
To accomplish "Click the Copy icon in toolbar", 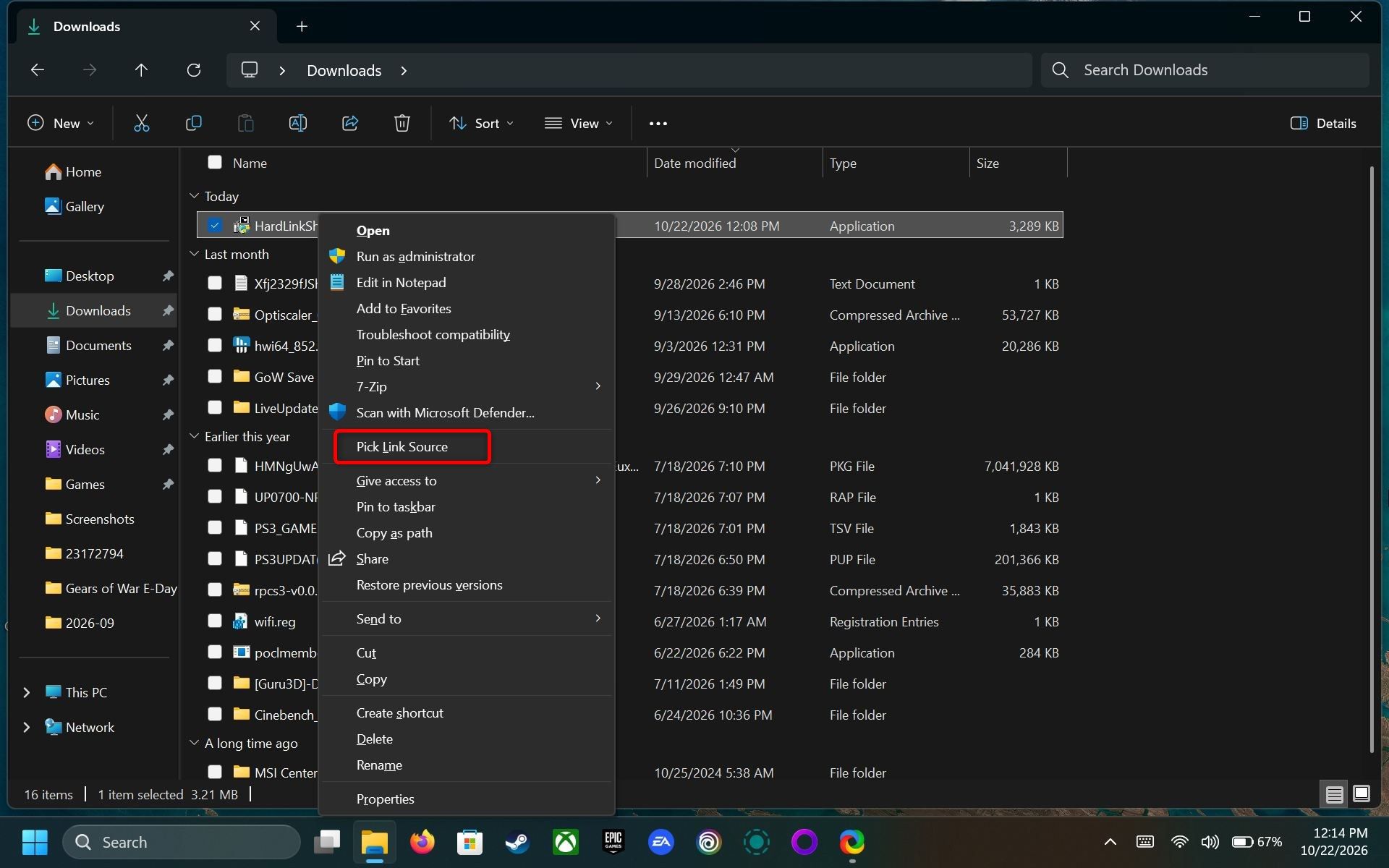I will point(193,123).
